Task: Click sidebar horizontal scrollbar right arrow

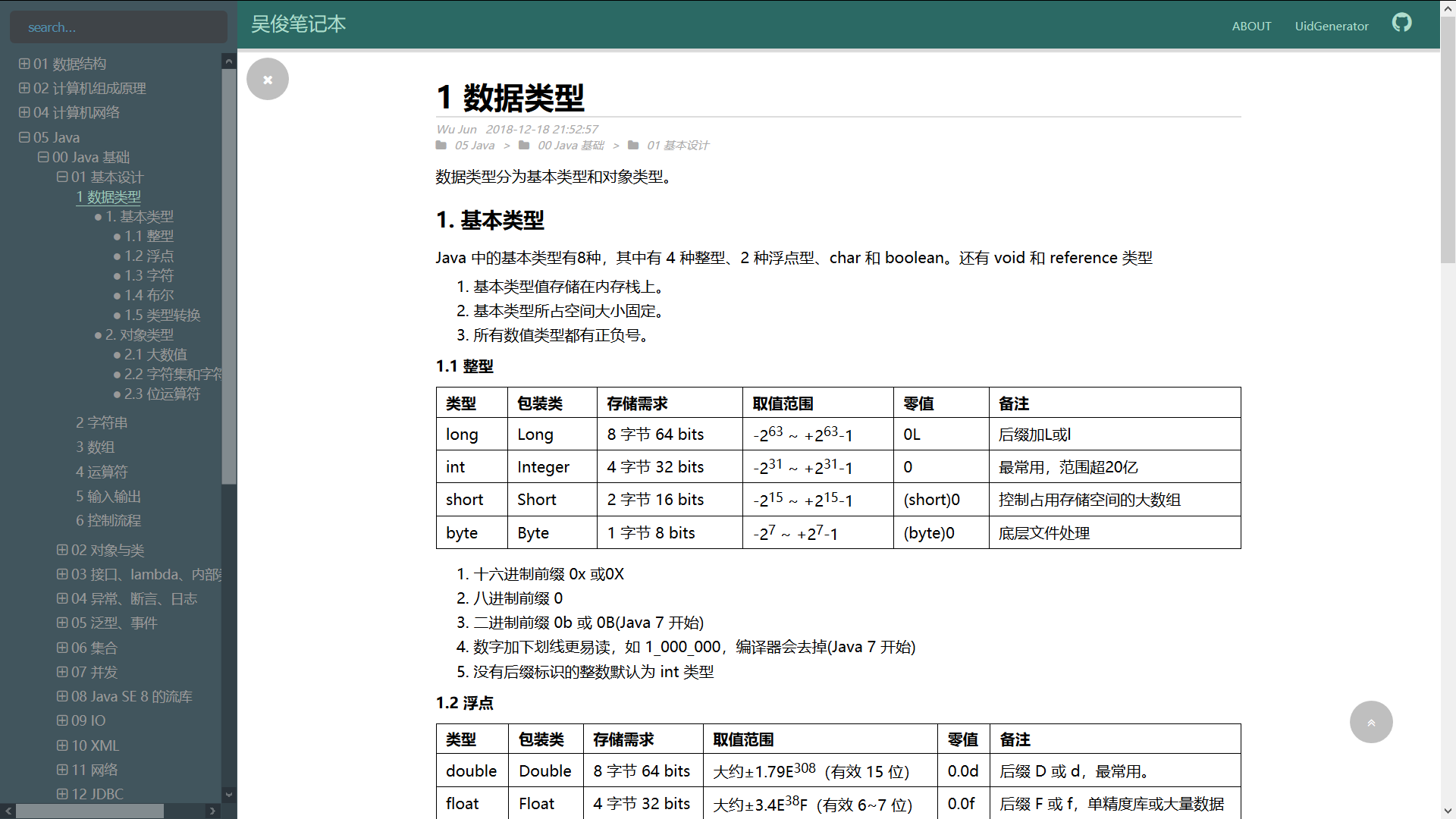Action: pos(212,811)
